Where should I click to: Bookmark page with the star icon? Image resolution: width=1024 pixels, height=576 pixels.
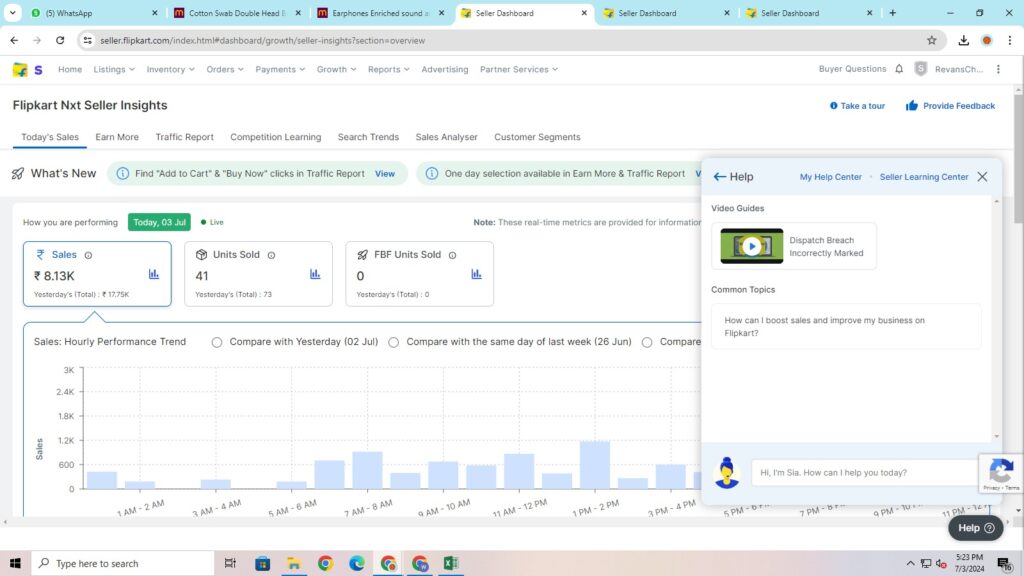(932, 40)
